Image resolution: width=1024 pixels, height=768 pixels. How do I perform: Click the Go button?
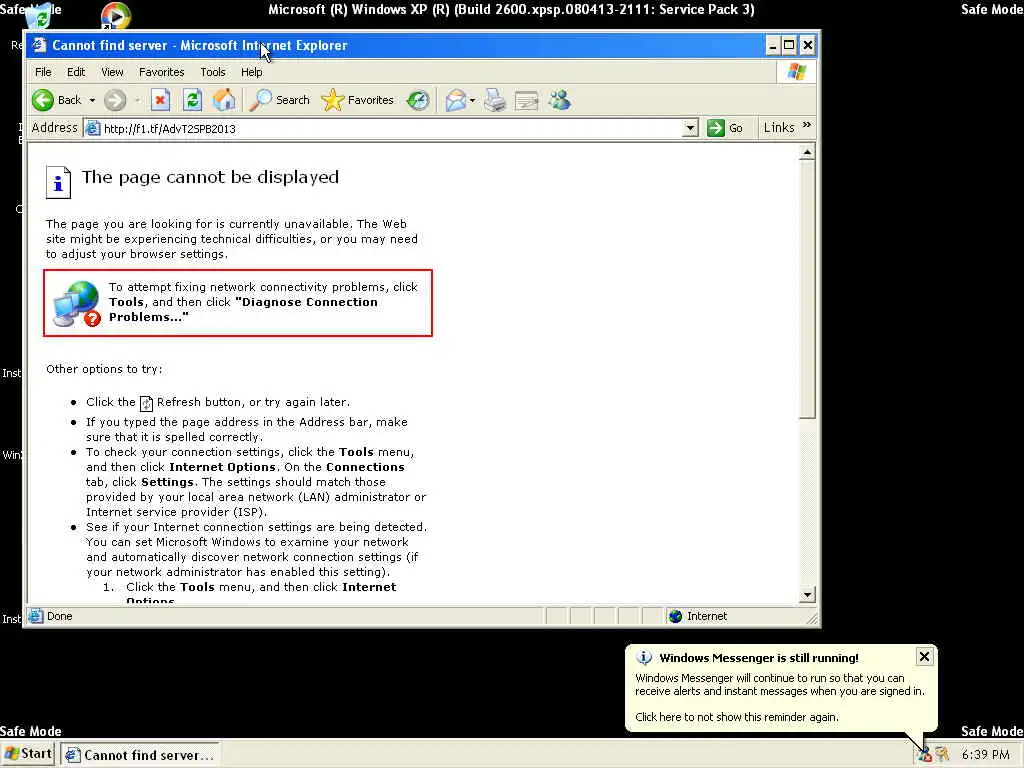pos(725,128)
